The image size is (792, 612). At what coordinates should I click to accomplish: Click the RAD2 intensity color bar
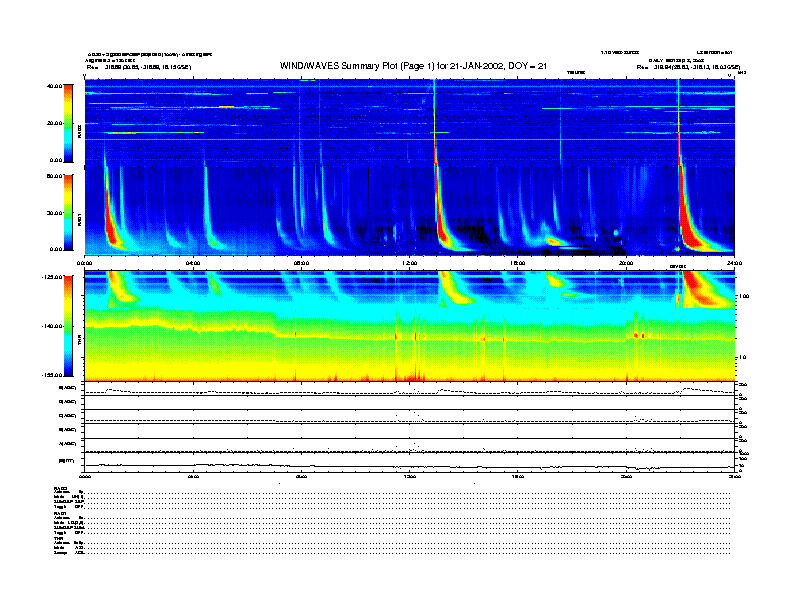(68, 123)
